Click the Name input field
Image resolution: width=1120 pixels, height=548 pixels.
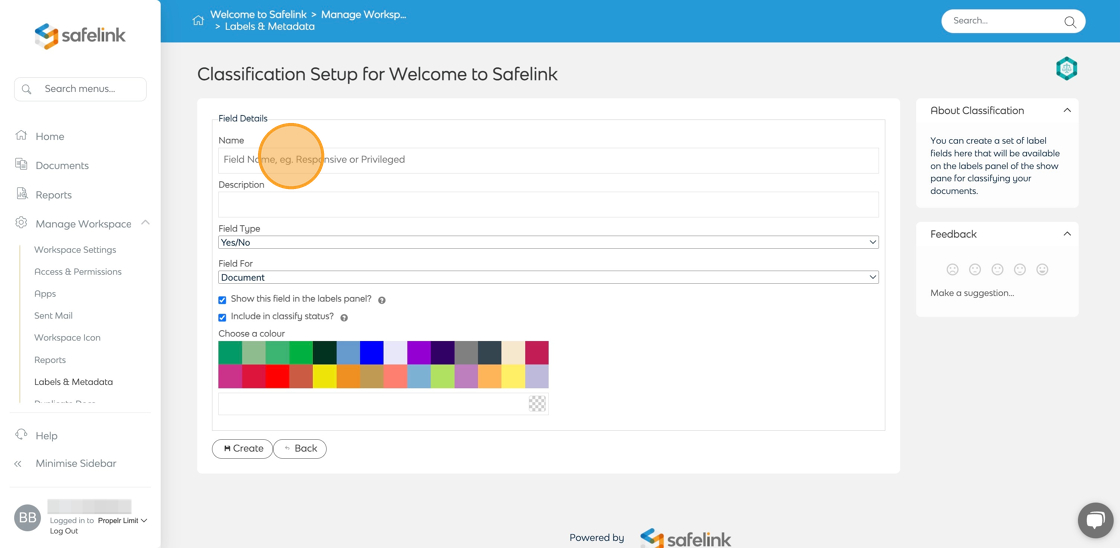pyautogui.click(x=548, y=160)
